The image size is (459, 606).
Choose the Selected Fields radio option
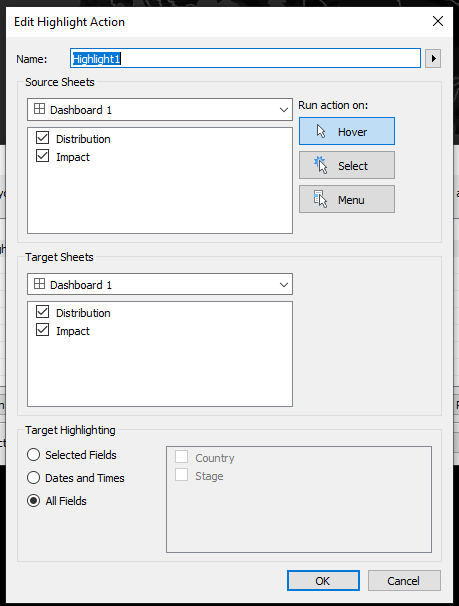point(34,454)
